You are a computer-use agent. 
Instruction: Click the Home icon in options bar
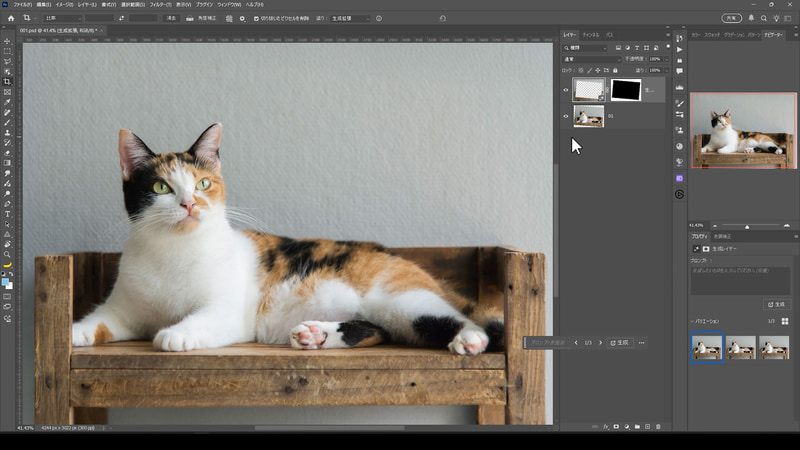[x=11, y=18]
